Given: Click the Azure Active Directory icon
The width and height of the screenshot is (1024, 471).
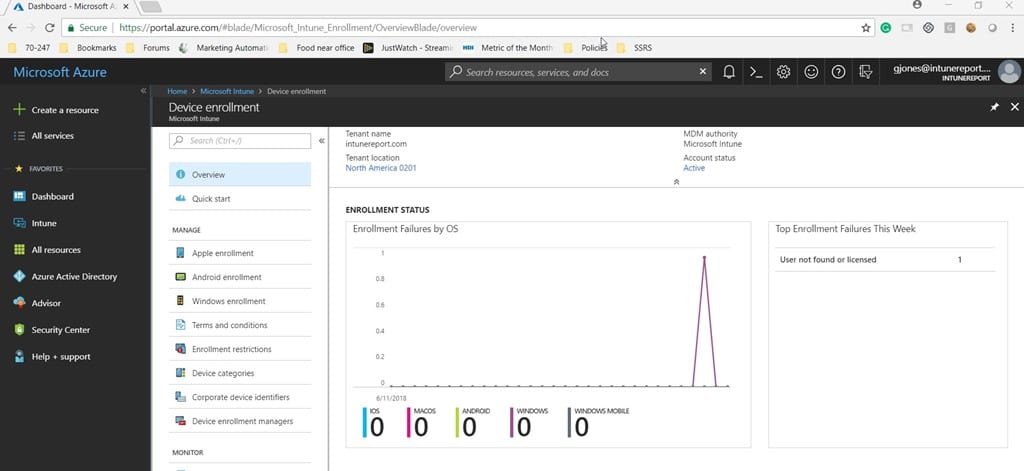Looking at the screenshot, I should [x=19, y=276].
